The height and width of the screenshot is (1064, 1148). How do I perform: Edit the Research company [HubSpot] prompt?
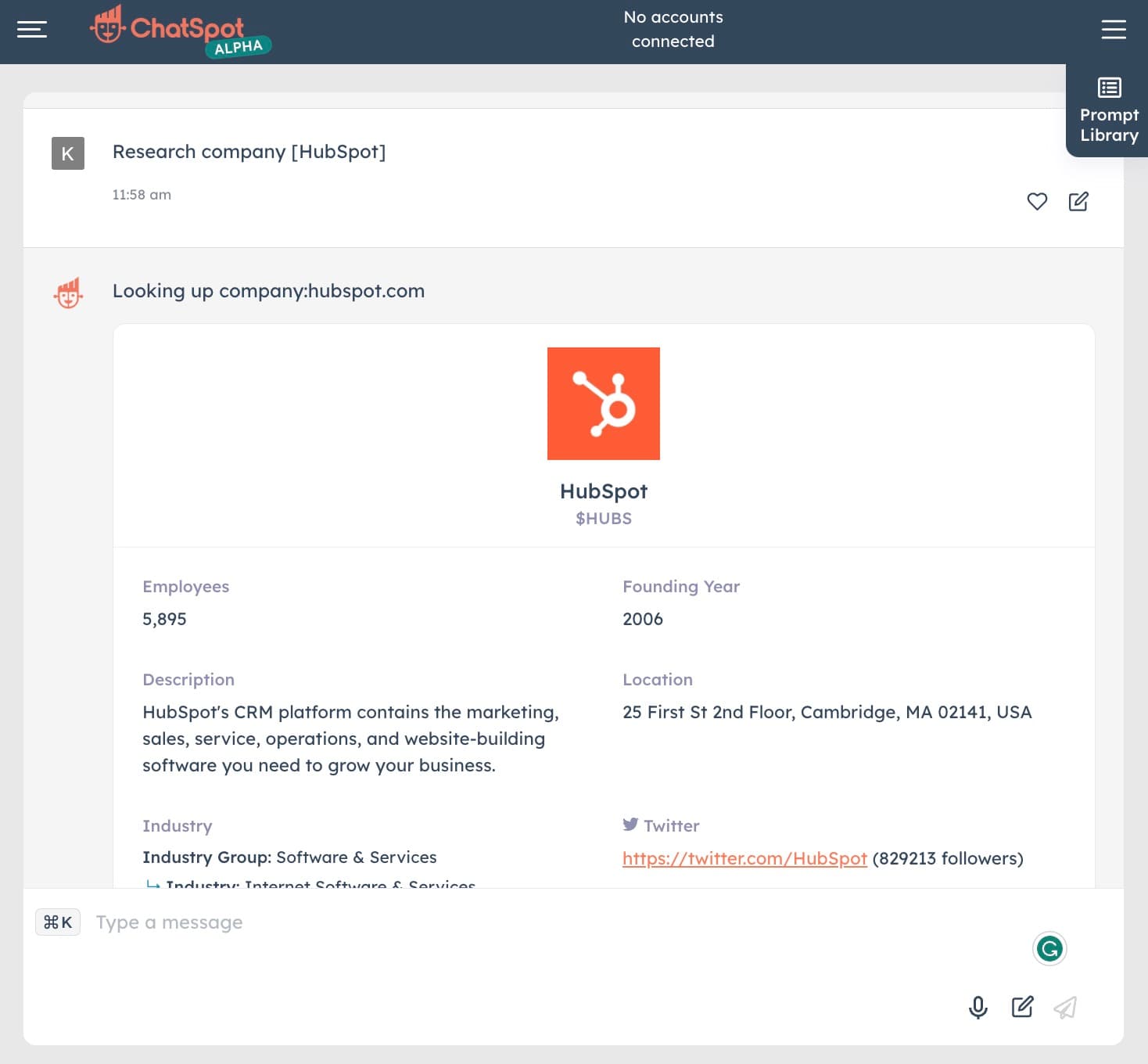[x=1078, y=202]
